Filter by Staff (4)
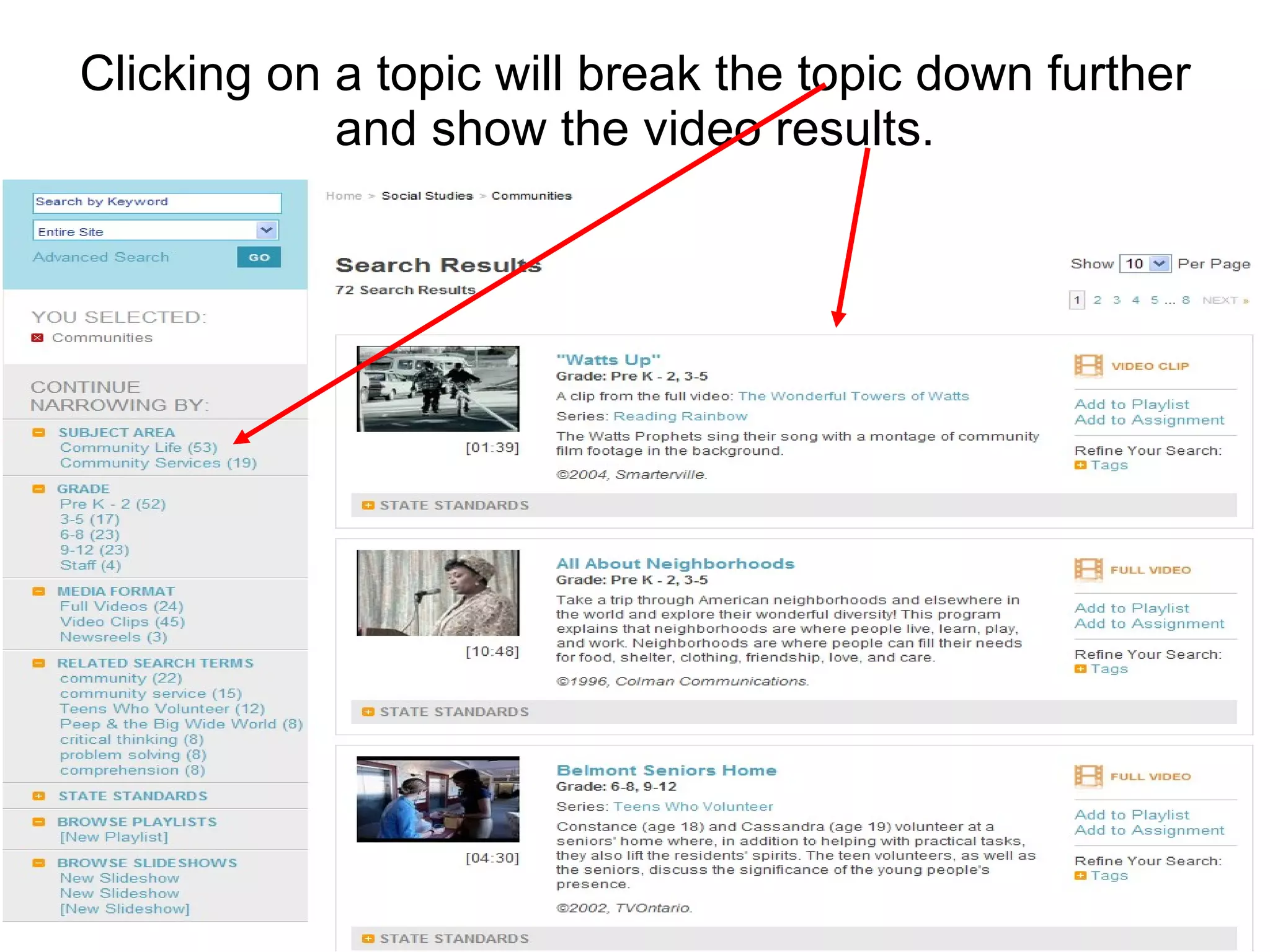 (91, 565)
